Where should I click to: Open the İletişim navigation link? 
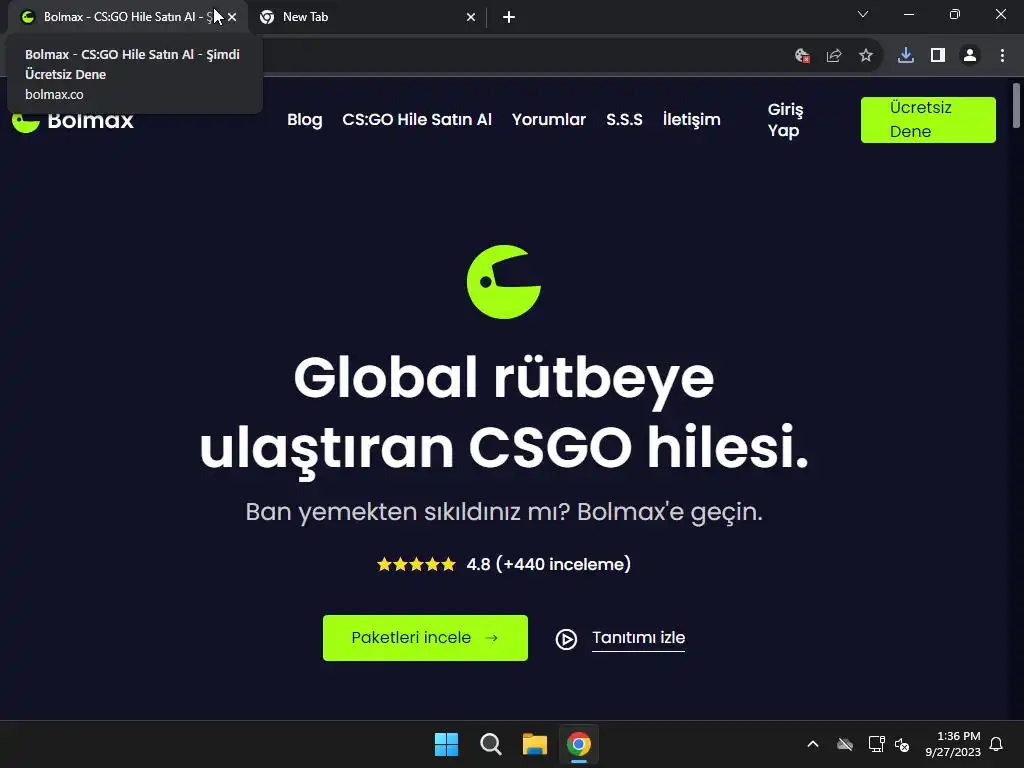(692, 120)
